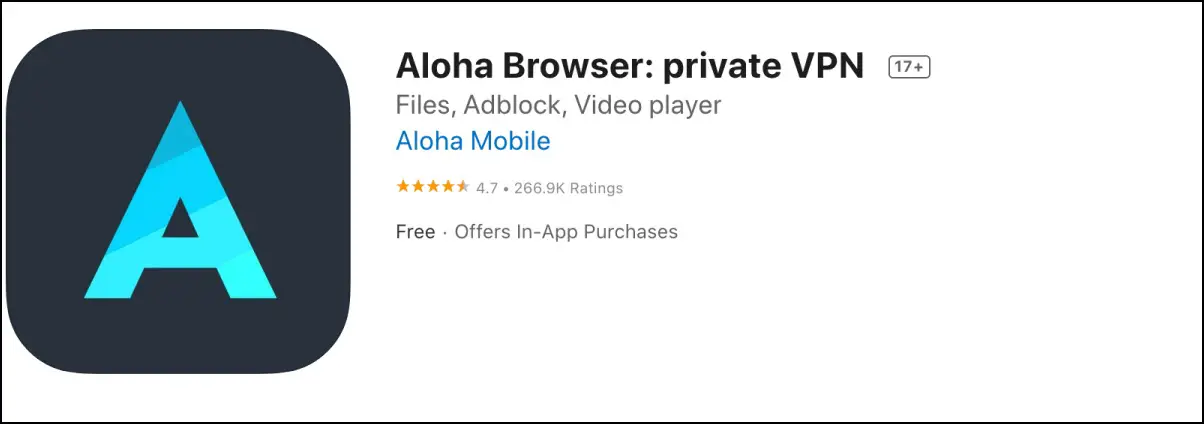
Task: Click the fifth partially filled star
Action: coord(462,187)
